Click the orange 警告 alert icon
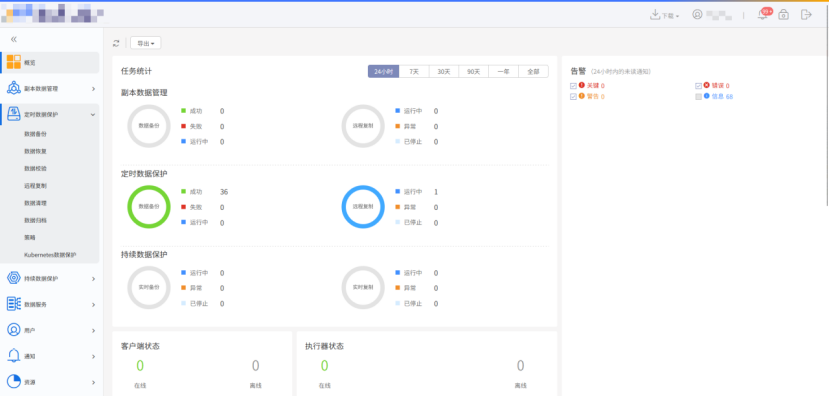 tap(582, 96)
